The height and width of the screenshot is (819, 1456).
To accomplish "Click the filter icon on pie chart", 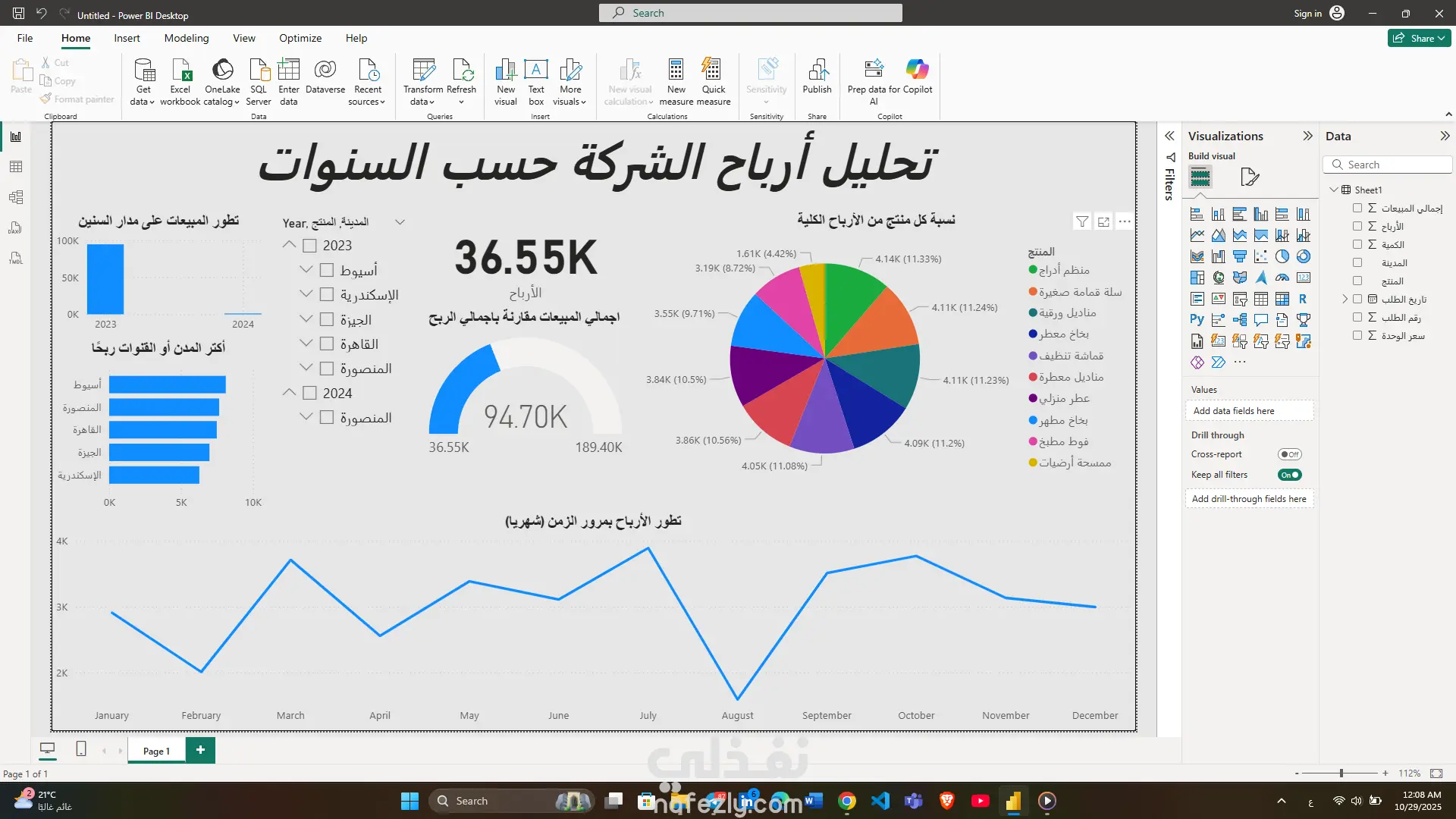I will point(1082,221).
